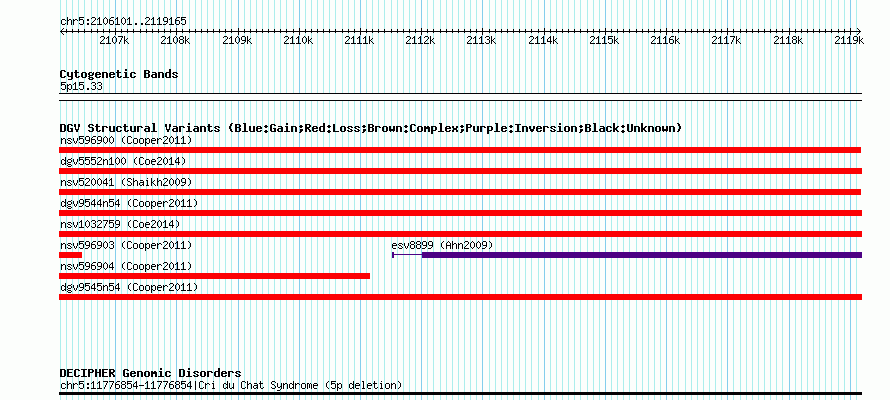
Task: Click the 2108k ruler tick
Action: [x=175, y=40]
